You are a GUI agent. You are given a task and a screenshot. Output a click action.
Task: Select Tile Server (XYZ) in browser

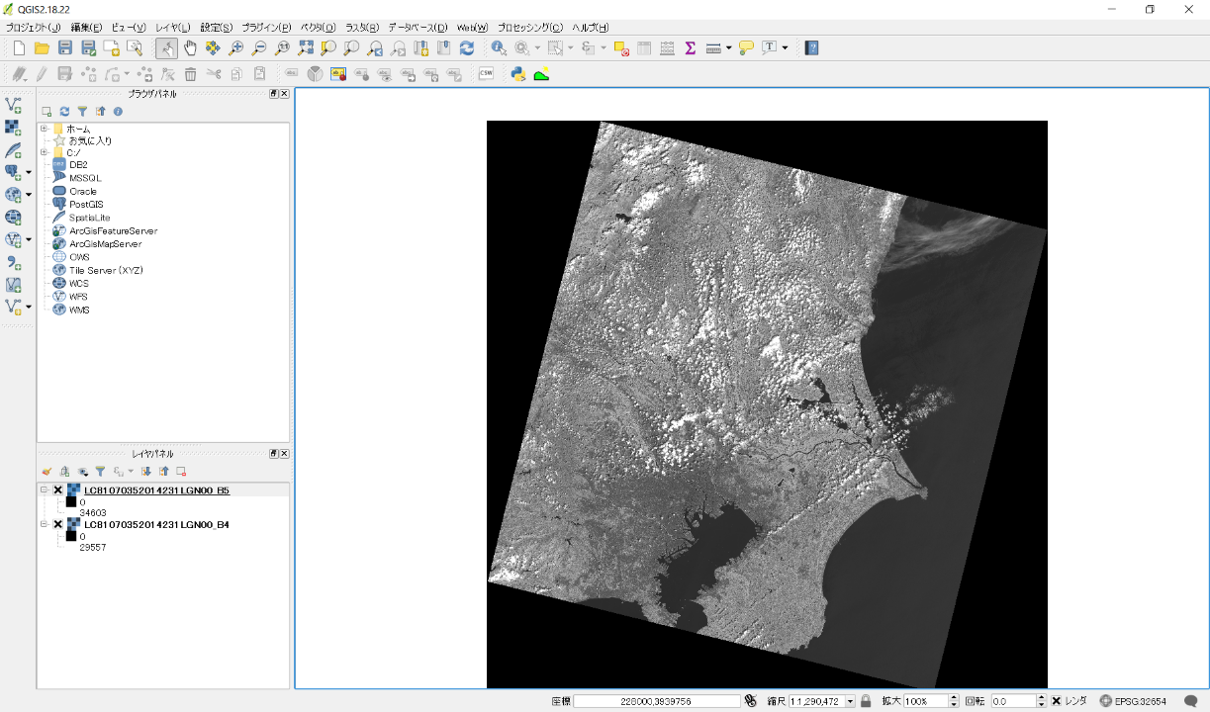(x=106, y=270)
